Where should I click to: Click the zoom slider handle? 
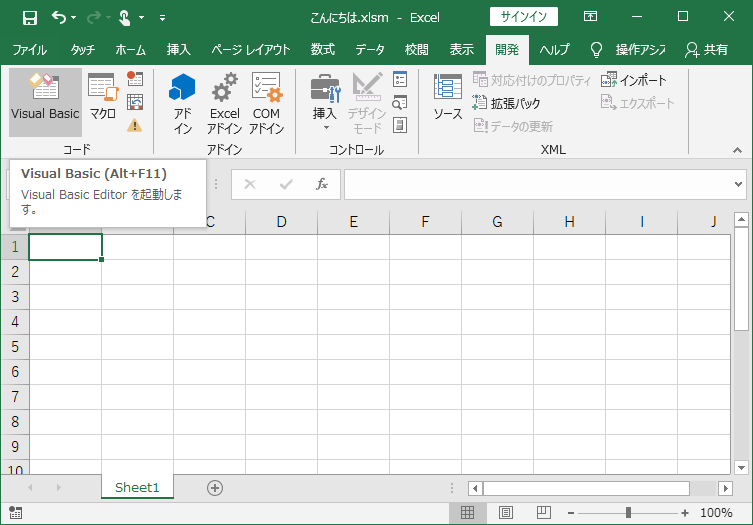(x=628, y=513)
